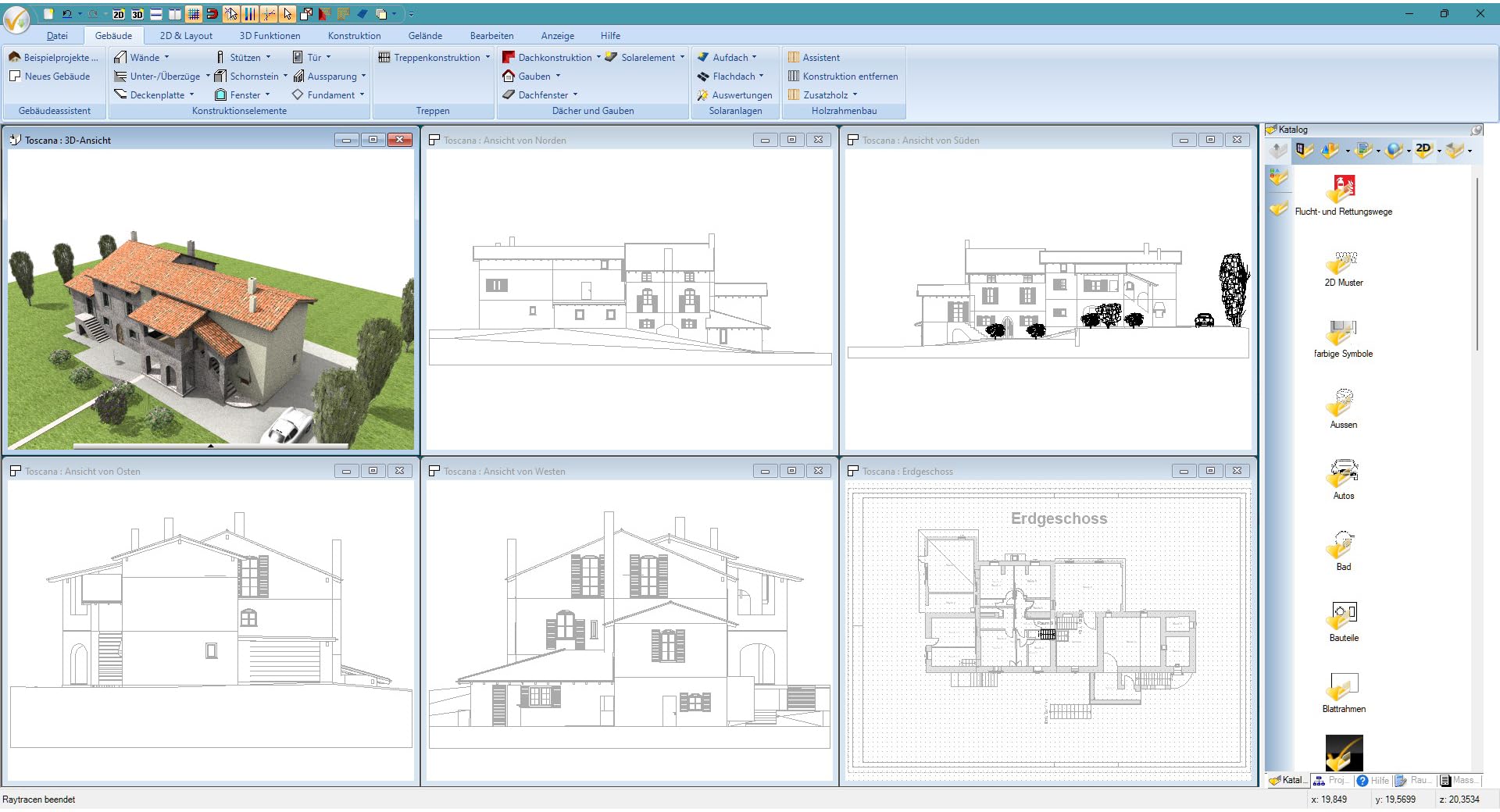The height and width of the screenshot is (812, 1500).
Task: Open the 2D symbols catalog icon
Action: point(1423,151)
